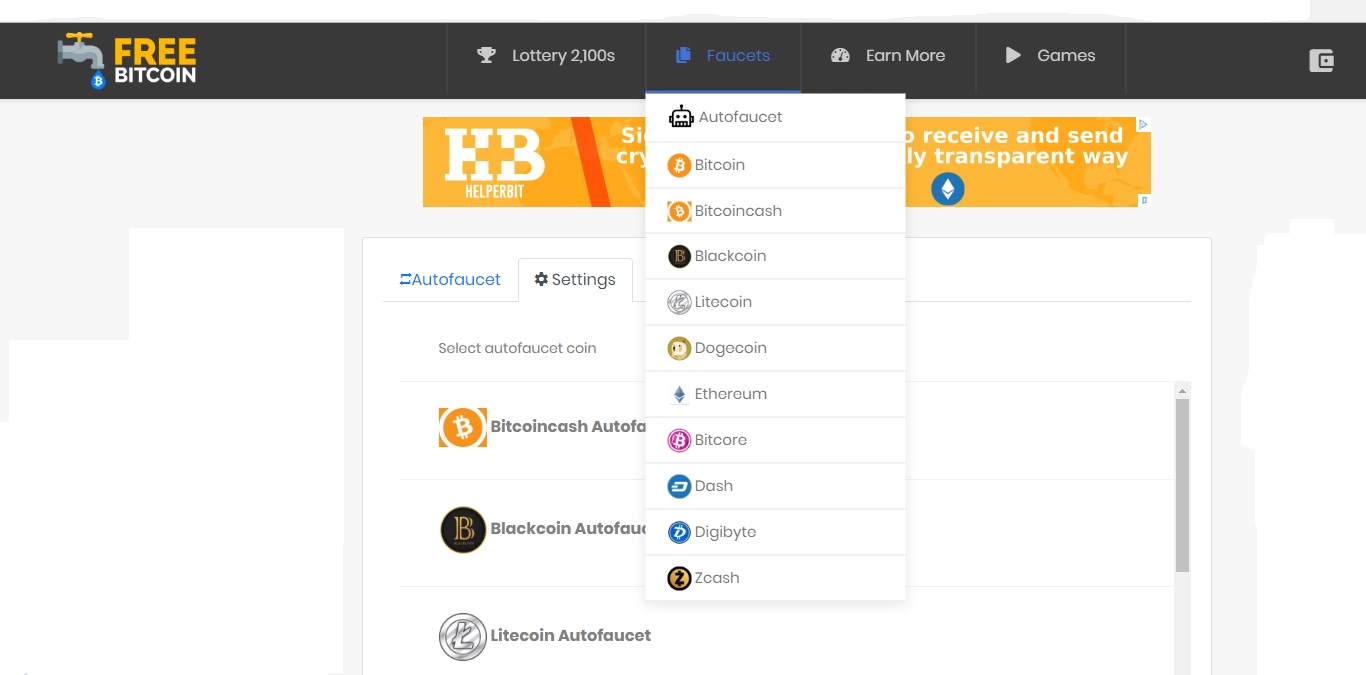Click the Autofaucet swap arrows icon on tab

point(405,279)
